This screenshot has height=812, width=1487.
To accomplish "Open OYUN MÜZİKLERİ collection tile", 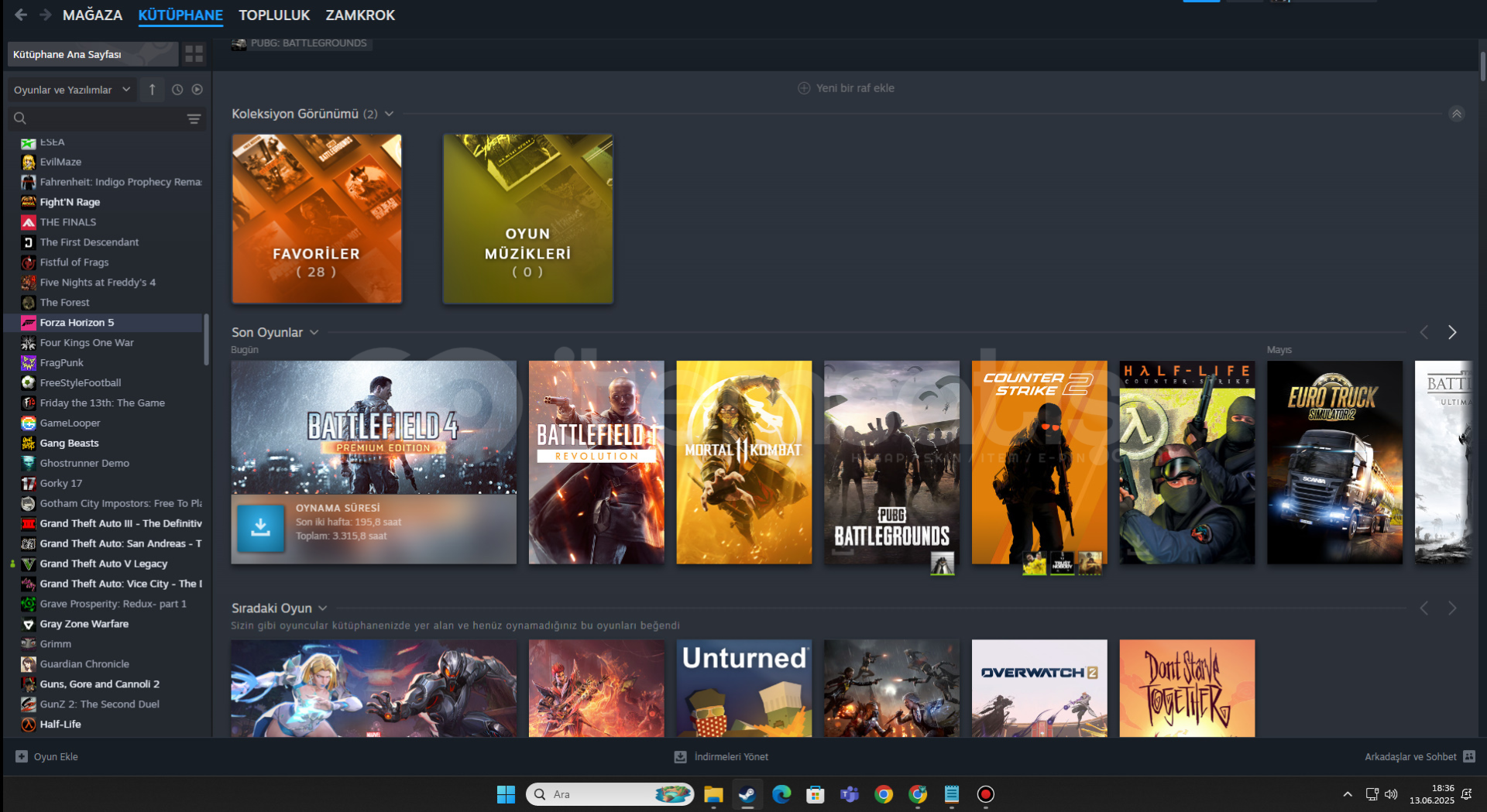I will click(527, 218).
